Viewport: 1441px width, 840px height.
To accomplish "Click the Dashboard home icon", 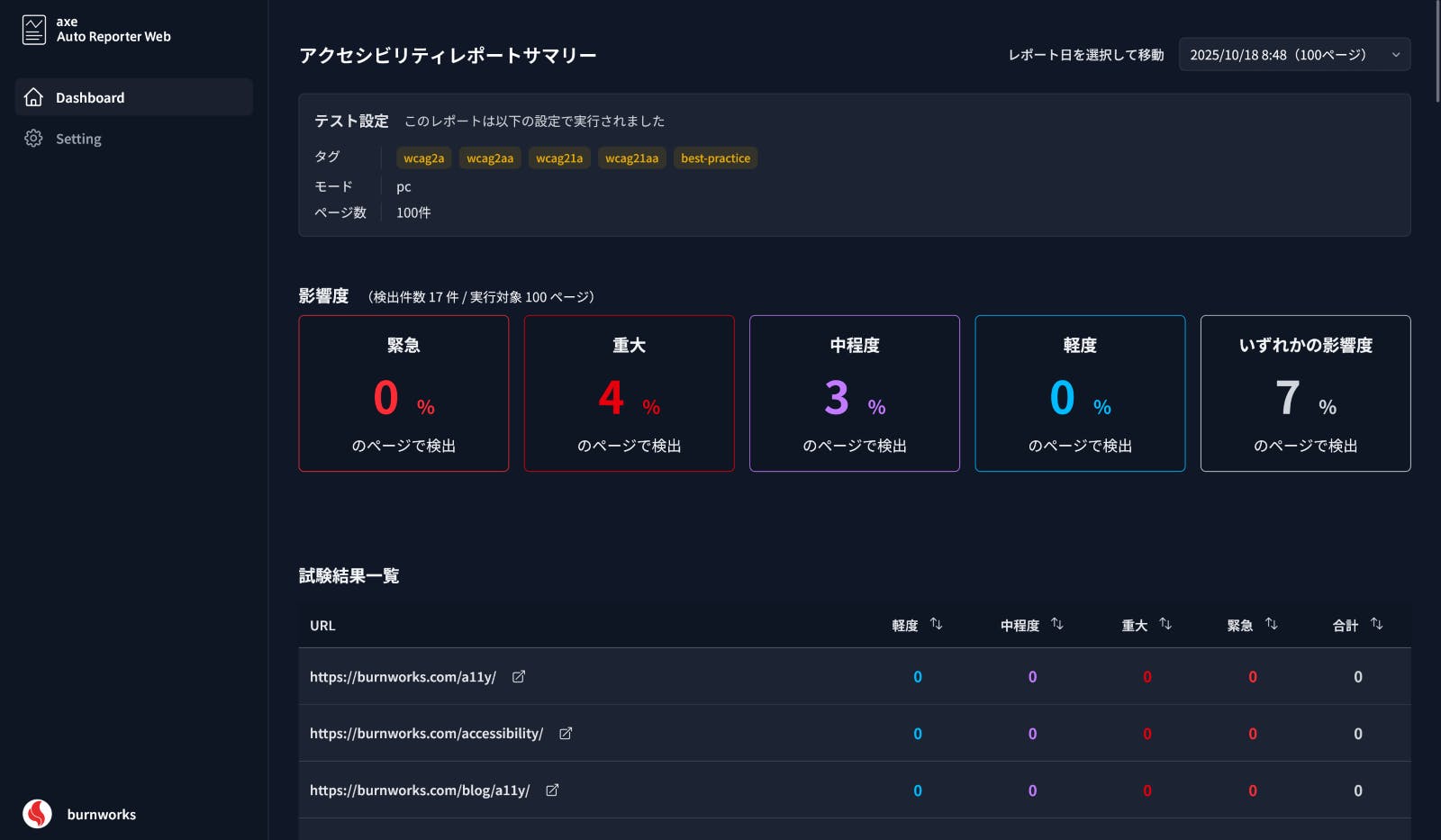I will (x=34, y=97).
